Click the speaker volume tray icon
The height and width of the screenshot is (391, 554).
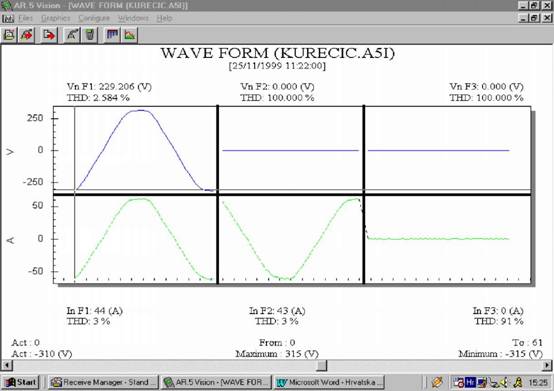(x=504, y=382)
